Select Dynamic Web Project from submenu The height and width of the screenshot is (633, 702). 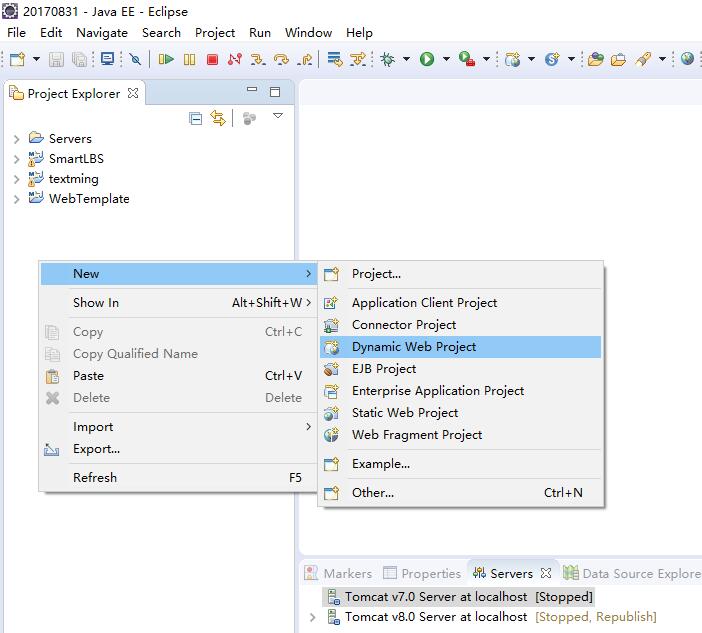414,347
